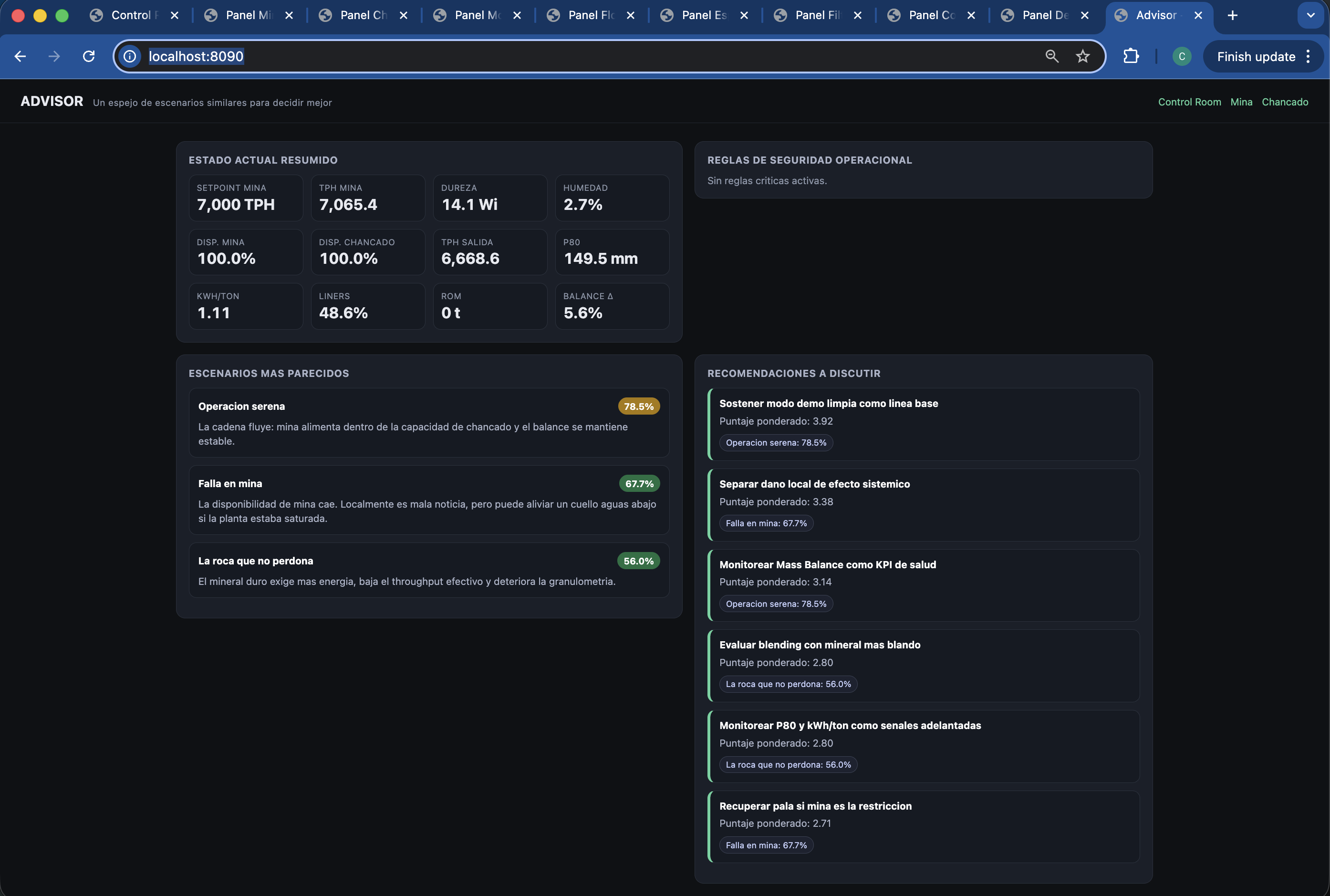Open a new tab with the plus button
The height and width of the screenshot is (896, 1330).
(1232, 15)
